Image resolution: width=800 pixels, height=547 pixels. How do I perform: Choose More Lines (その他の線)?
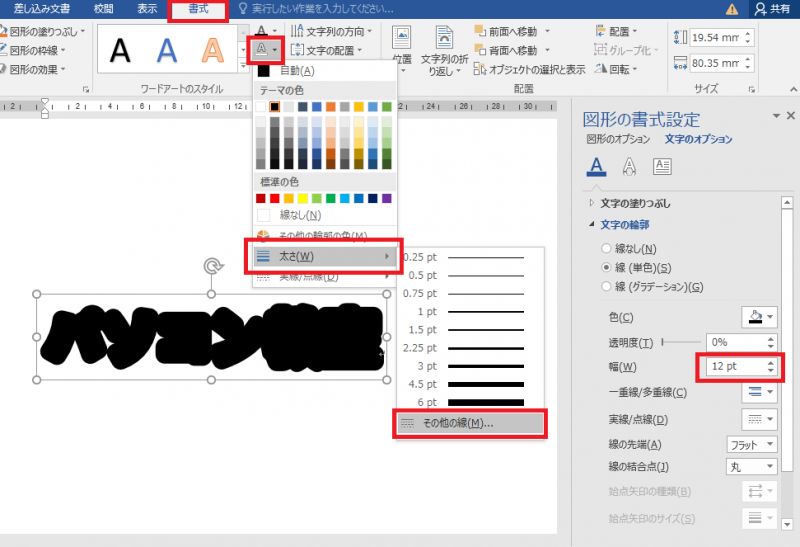[470, 423]
